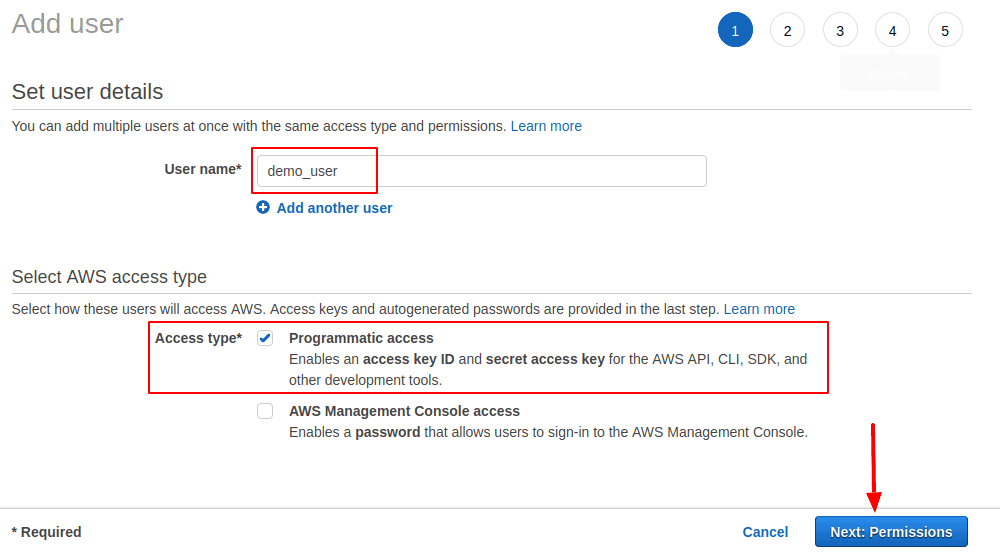Open Learn more link under AWS access type
1000x552 pixels.
[x=759, y=309]
